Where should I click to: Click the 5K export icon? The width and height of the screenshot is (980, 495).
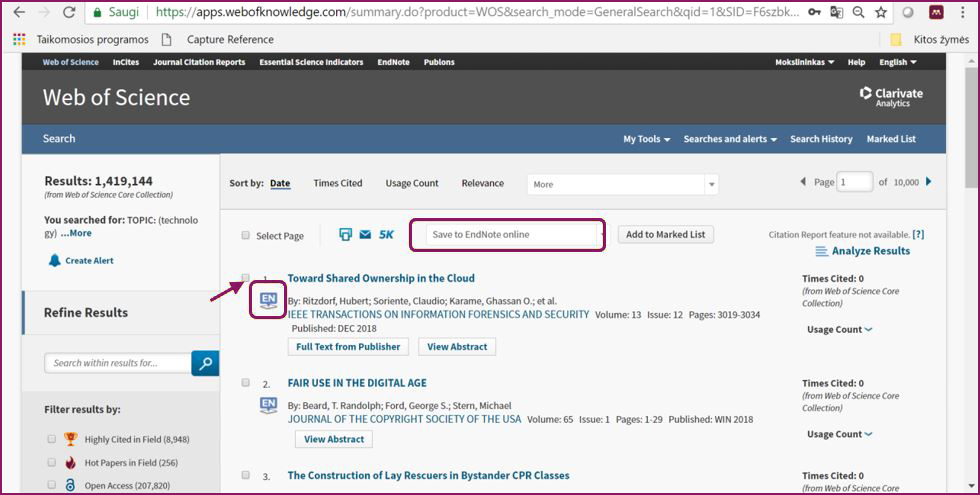[387, 235]
